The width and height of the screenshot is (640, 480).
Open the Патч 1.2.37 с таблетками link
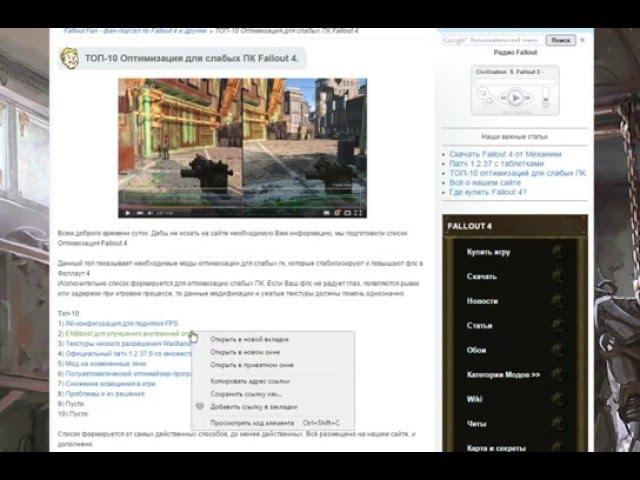(496, 163)
